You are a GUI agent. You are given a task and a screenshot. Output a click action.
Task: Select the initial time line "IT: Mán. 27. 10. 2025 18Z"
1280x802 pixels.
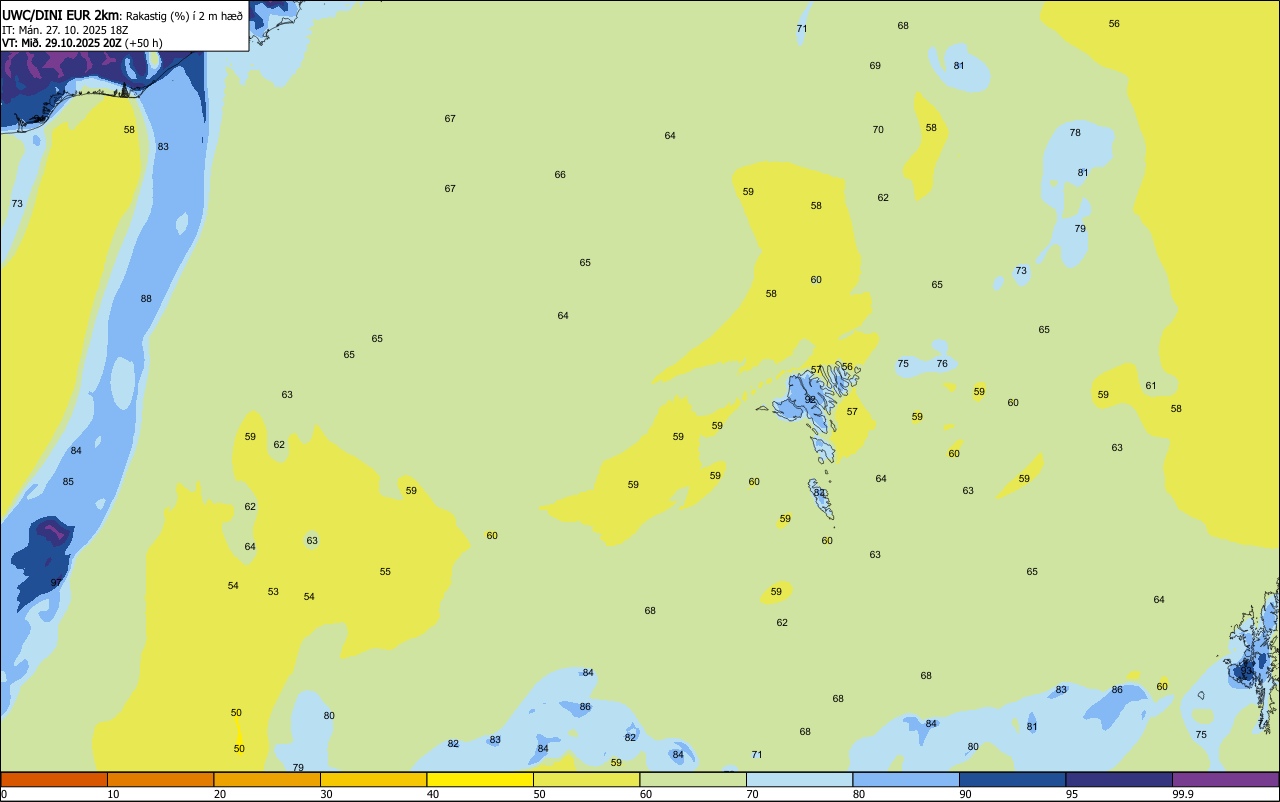coord(65,30)
